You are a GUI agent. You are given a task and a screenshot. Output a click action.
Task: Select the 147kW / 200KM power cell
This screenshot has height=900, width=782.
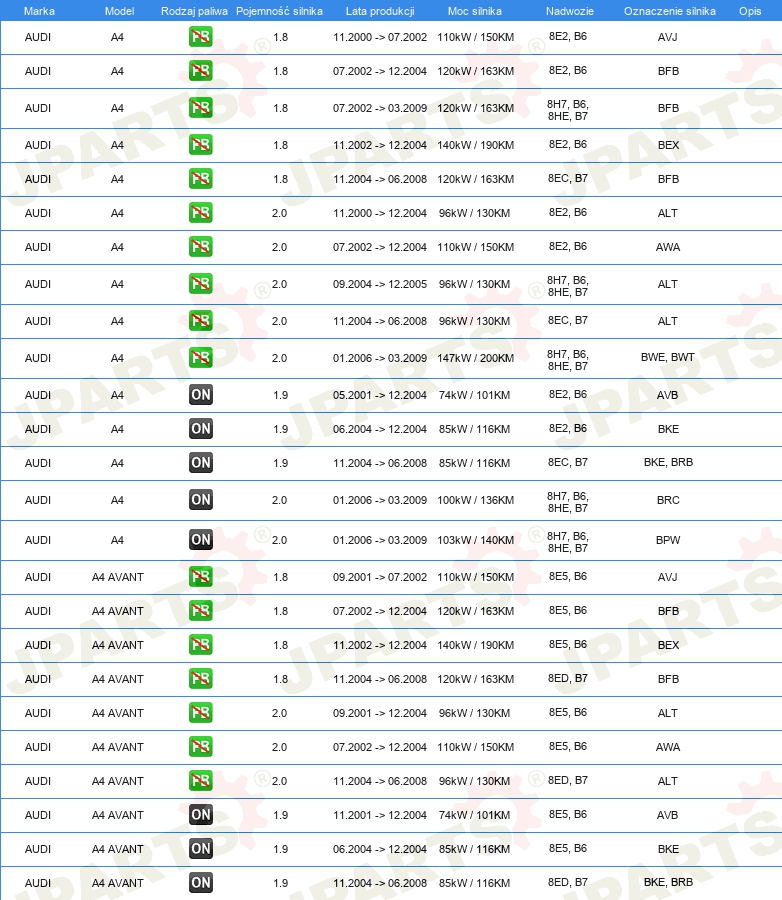click(x=475, y=358)
